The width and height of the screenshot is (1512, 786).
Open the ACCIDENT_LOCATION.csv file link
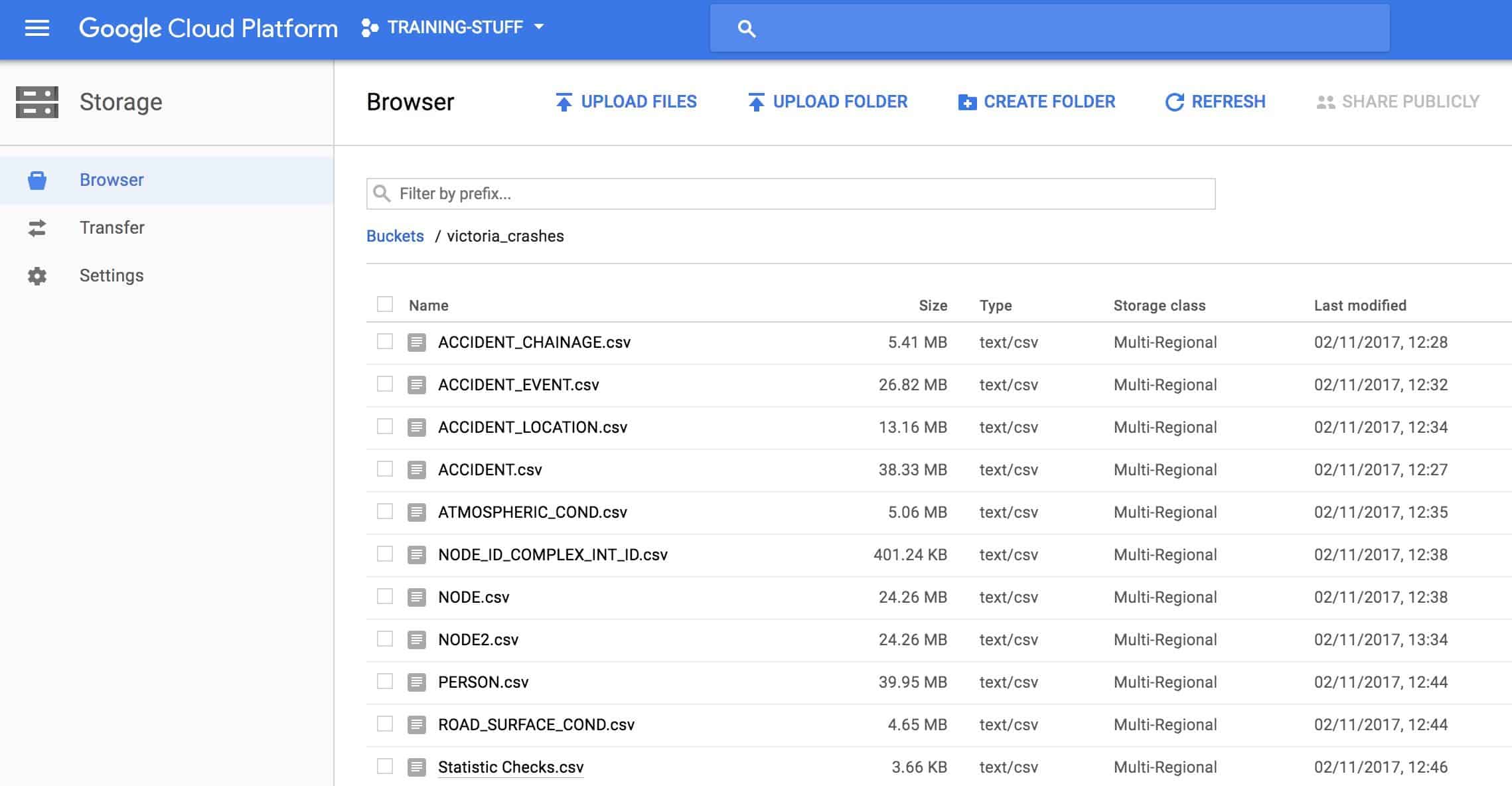(x=532, y=428)
